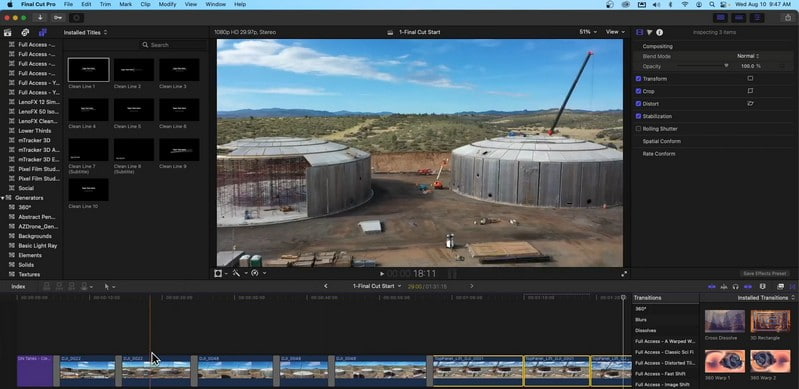Click the timeline Index button
This screenshot has width=799, height=389.
(18, 287)
